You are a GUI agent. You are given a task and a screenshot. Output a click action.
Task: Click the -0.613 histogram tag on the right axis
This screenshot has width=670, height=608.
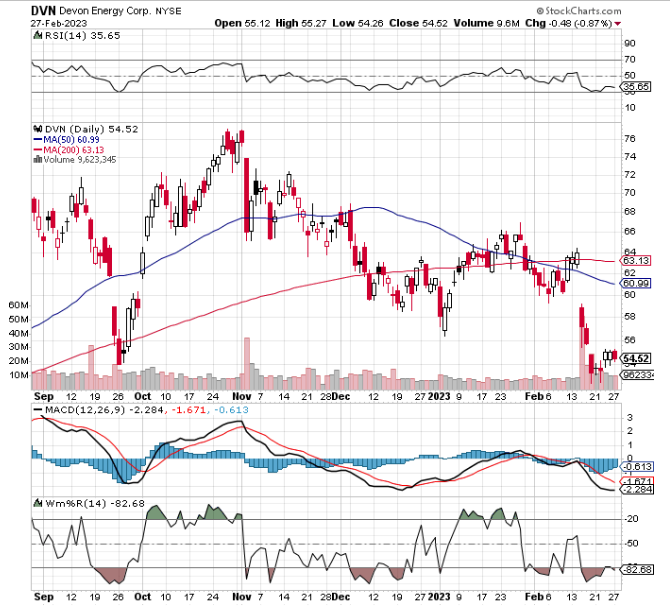(637, 467)
